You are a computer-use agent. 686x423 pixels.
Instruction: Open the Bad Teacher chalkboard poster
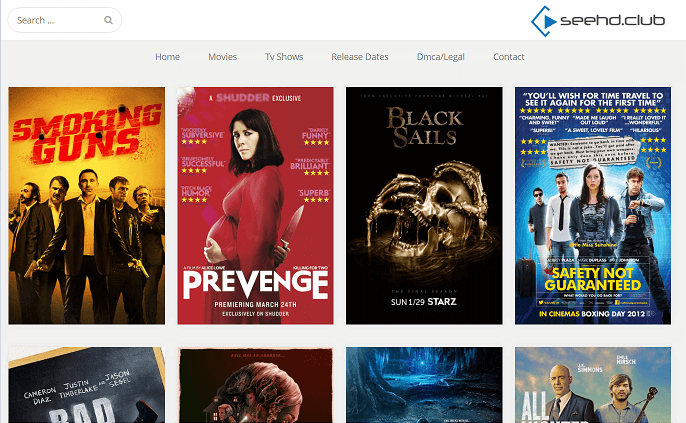[x=87, y=385]
